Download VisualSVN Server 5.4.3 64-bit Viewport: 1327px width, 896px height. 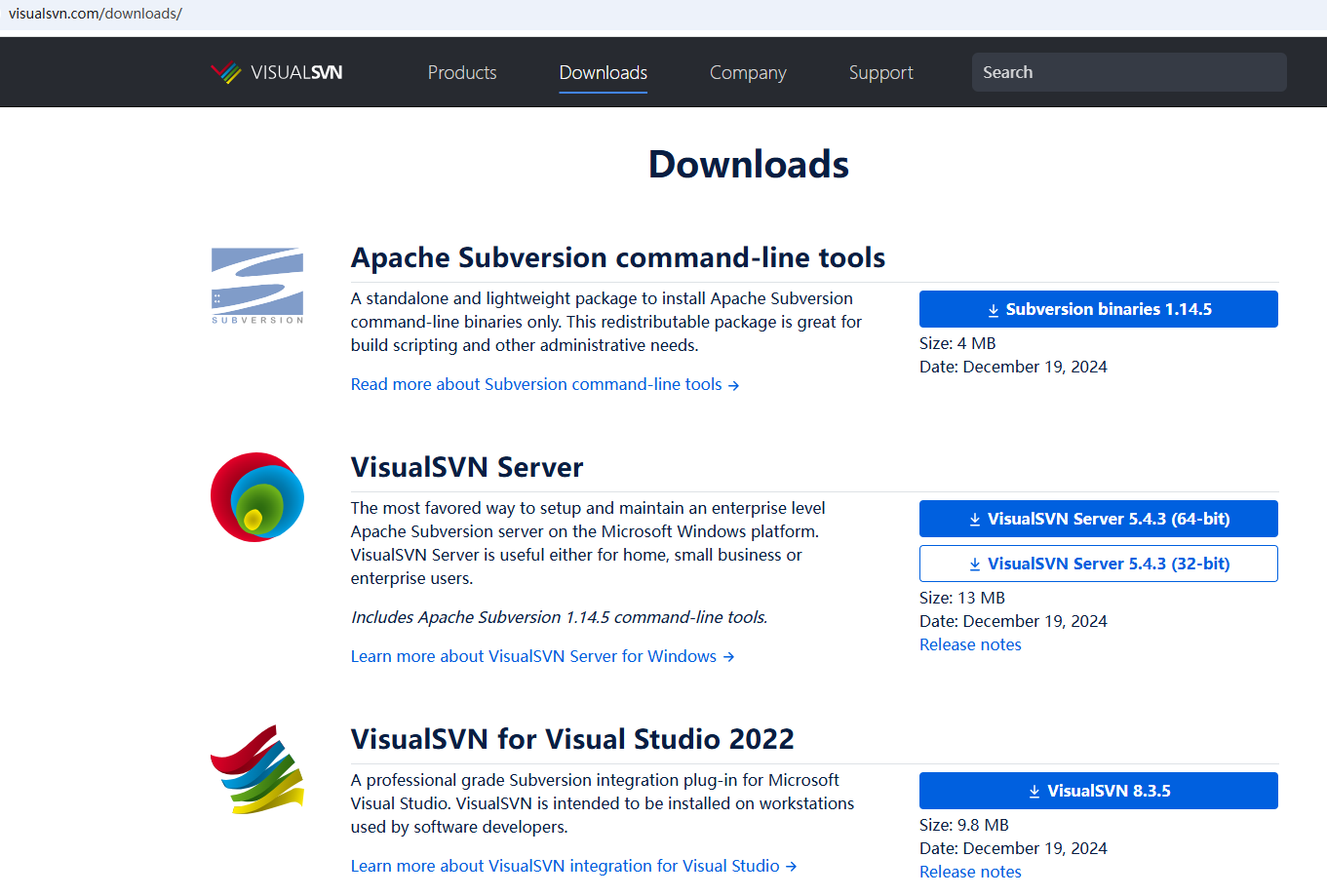coord(1098,519)
